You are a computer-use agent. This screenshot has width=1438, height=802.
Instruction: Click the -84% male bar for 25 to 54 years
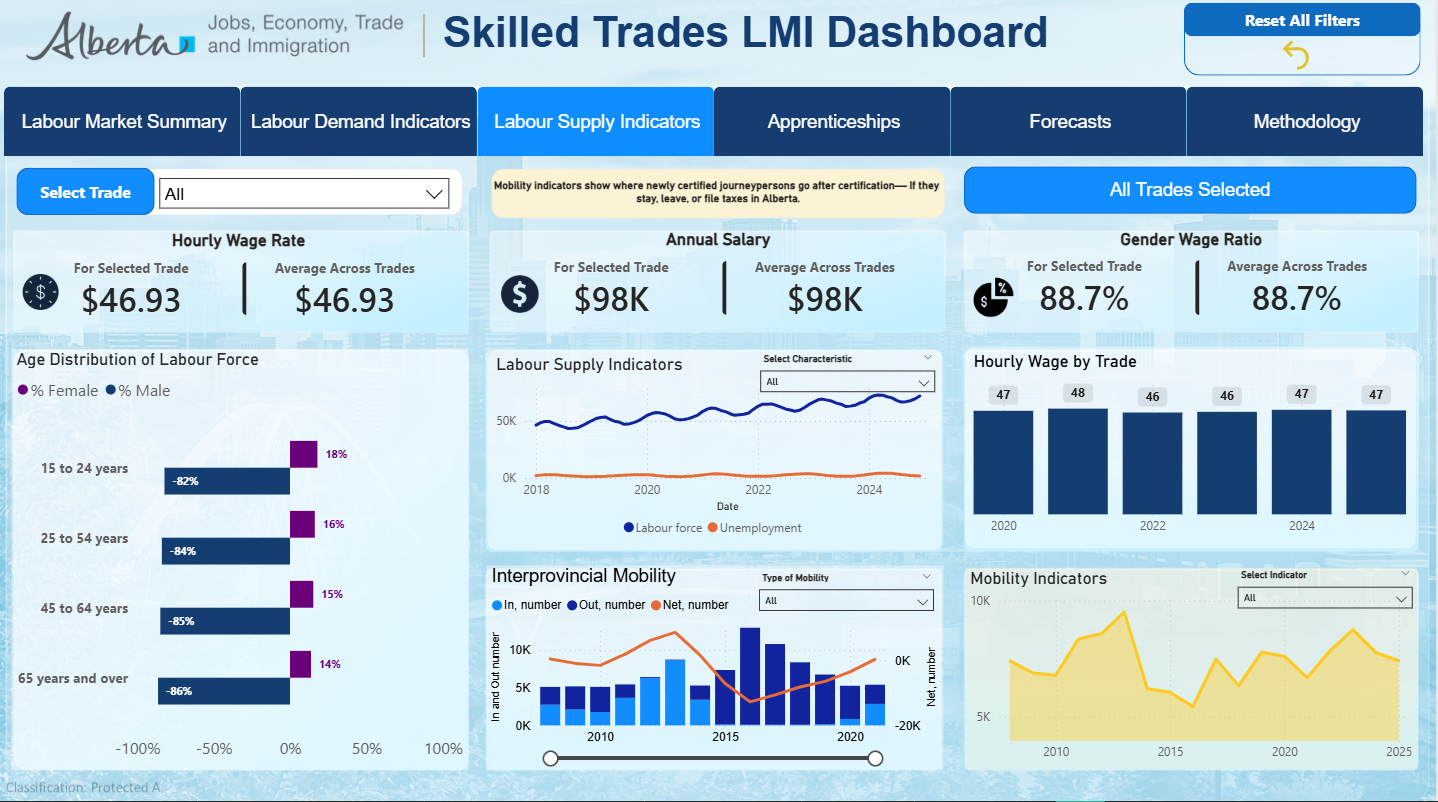coord(226,551)
